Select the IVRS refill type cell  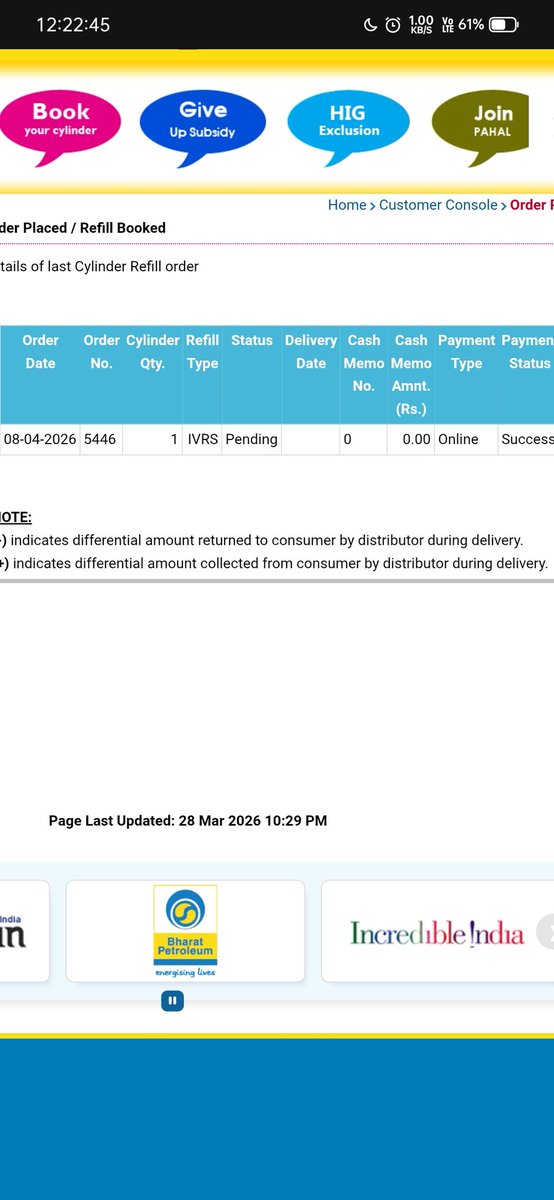coord(202,439)
